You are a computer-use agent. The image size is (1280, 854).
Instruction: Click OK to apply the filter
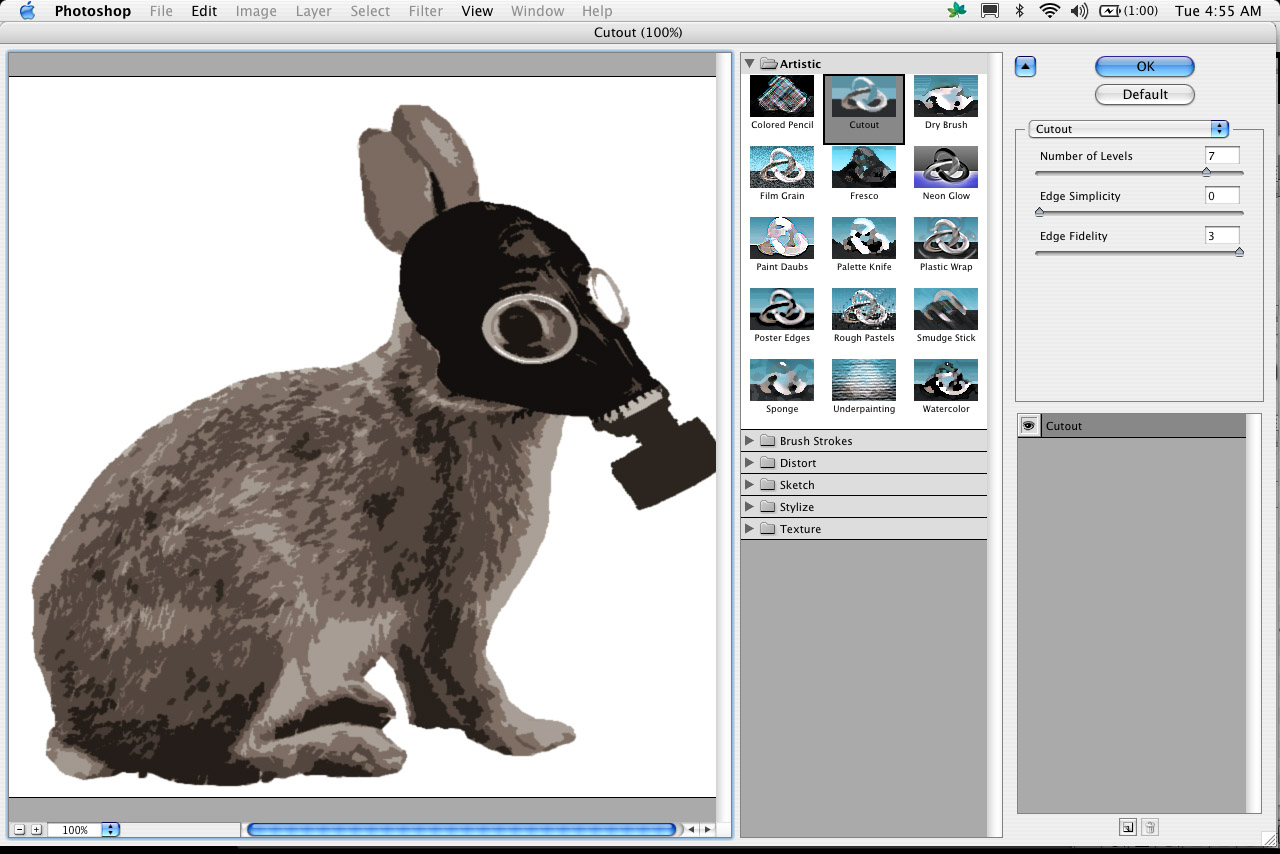pyautogui.click(x=1145, y=66)
